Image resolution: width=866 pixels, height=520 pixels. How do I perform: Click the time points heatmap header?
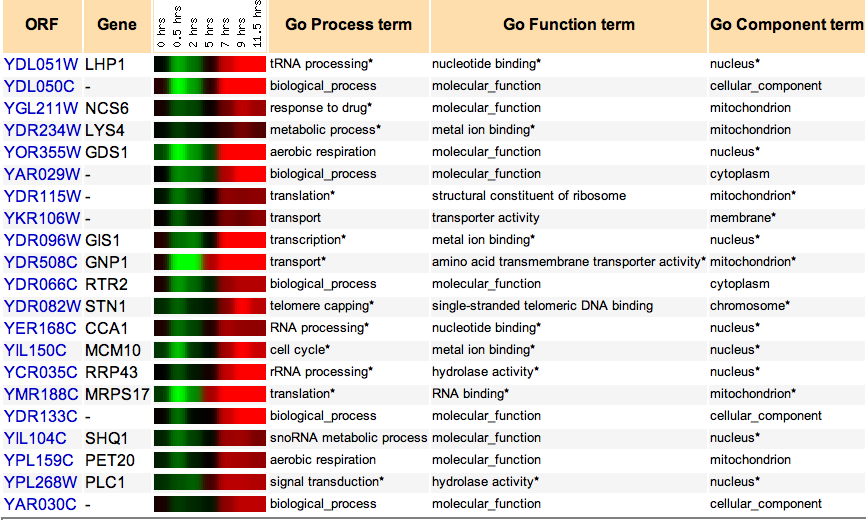point(209,25)
